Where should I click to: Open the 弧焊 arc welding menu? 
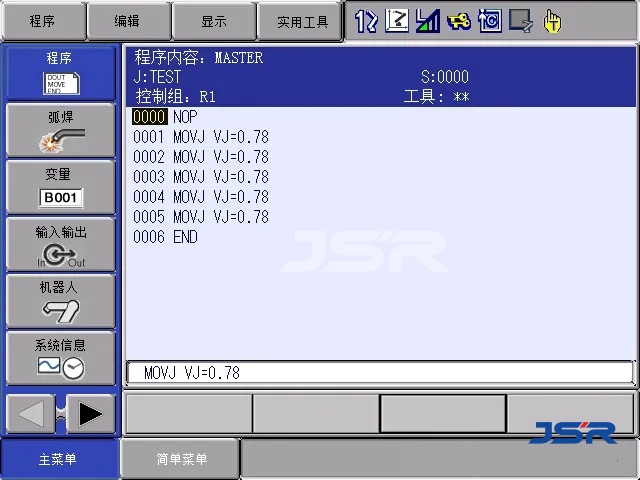[x=60, y=131]
